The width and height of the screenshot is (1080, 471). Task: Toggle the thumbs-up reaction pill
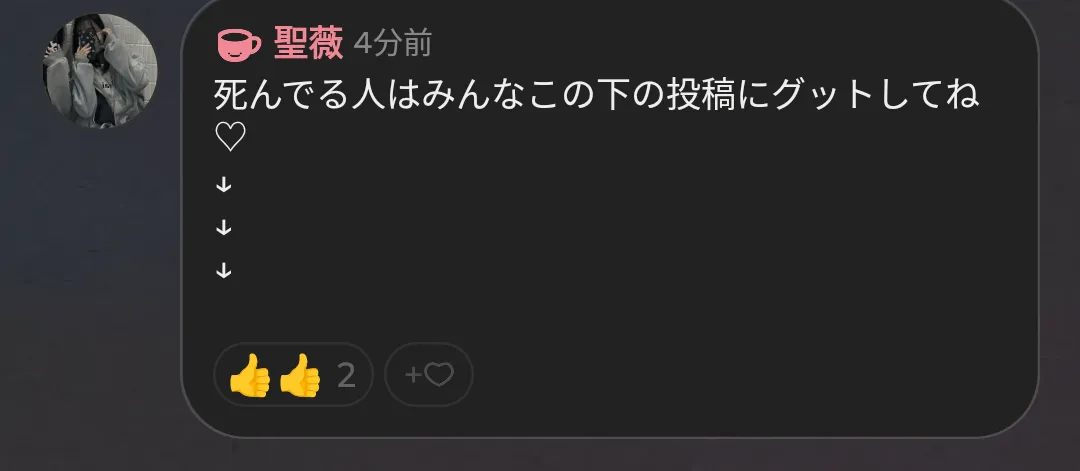pyautogui.click(x=293, y=375)
